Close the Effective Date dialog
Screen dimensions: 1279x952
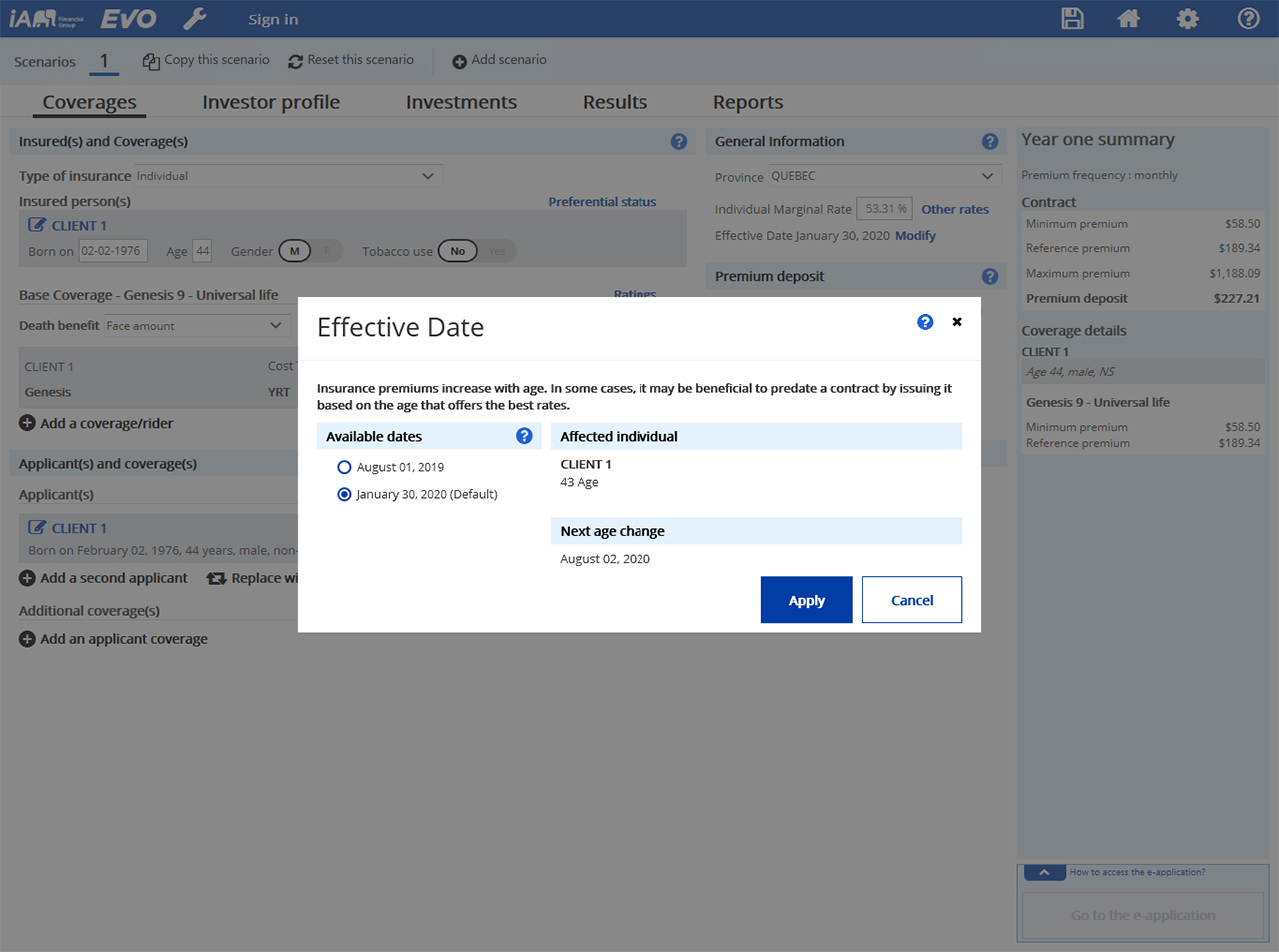pos(957,322)
